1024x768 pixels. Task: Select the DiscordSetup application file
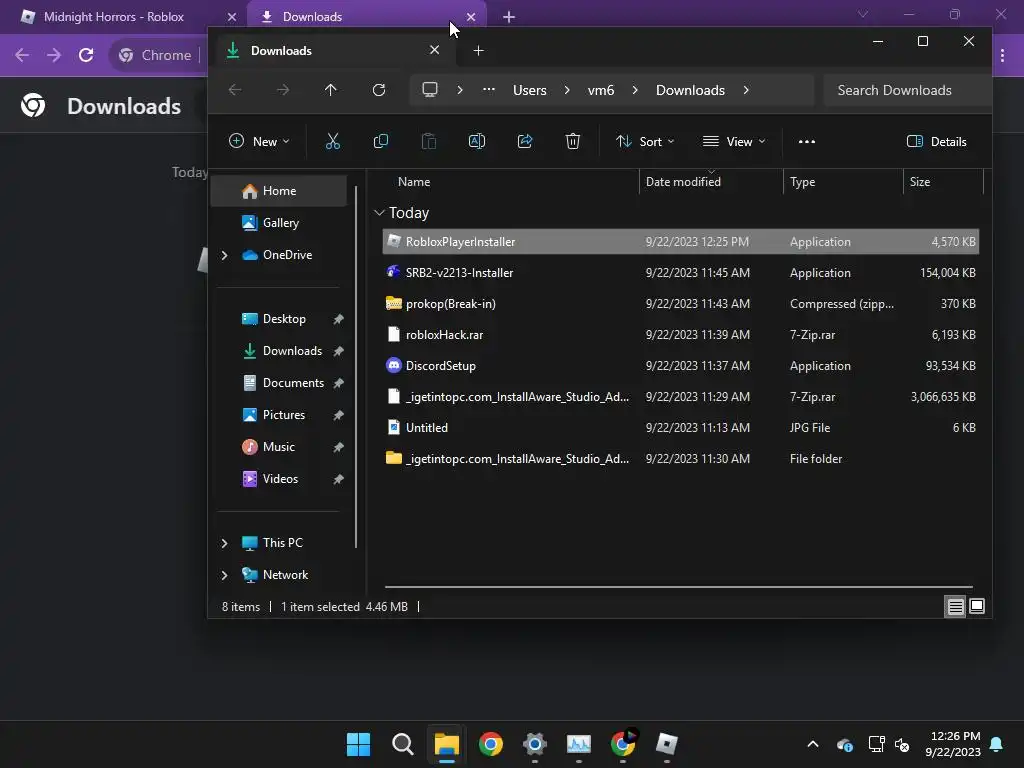click(x=680, y=366)
